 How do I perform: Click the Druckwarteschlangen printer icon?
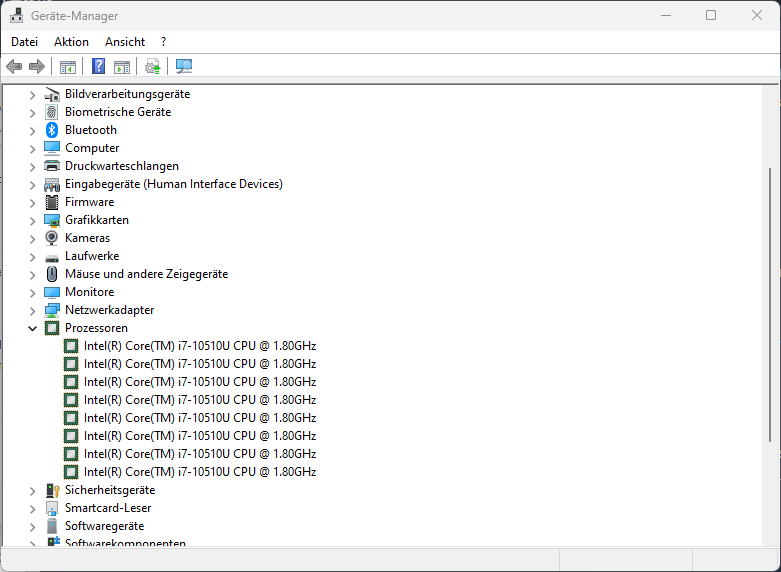53,166
